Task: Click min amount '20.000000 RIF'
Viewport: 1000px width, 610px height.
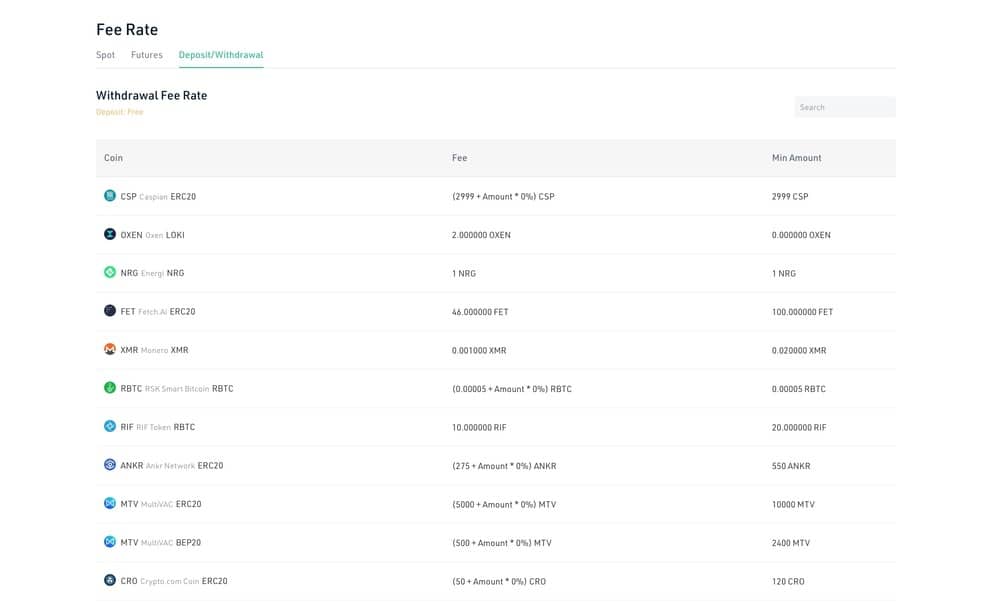Action: (798, 428)
